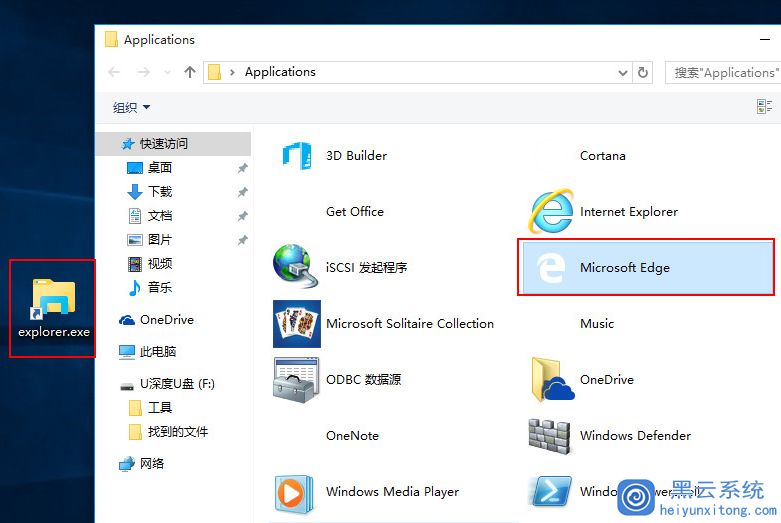Go up one folder level
The image size is (781, 523).
coord(190,72)
